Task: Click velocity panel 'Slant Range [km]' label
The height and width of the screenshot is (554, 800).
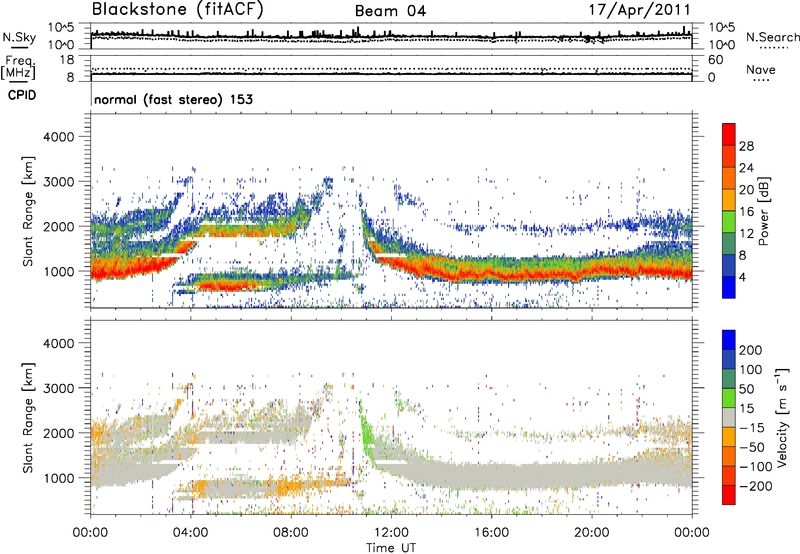Action: pos(28,418)
